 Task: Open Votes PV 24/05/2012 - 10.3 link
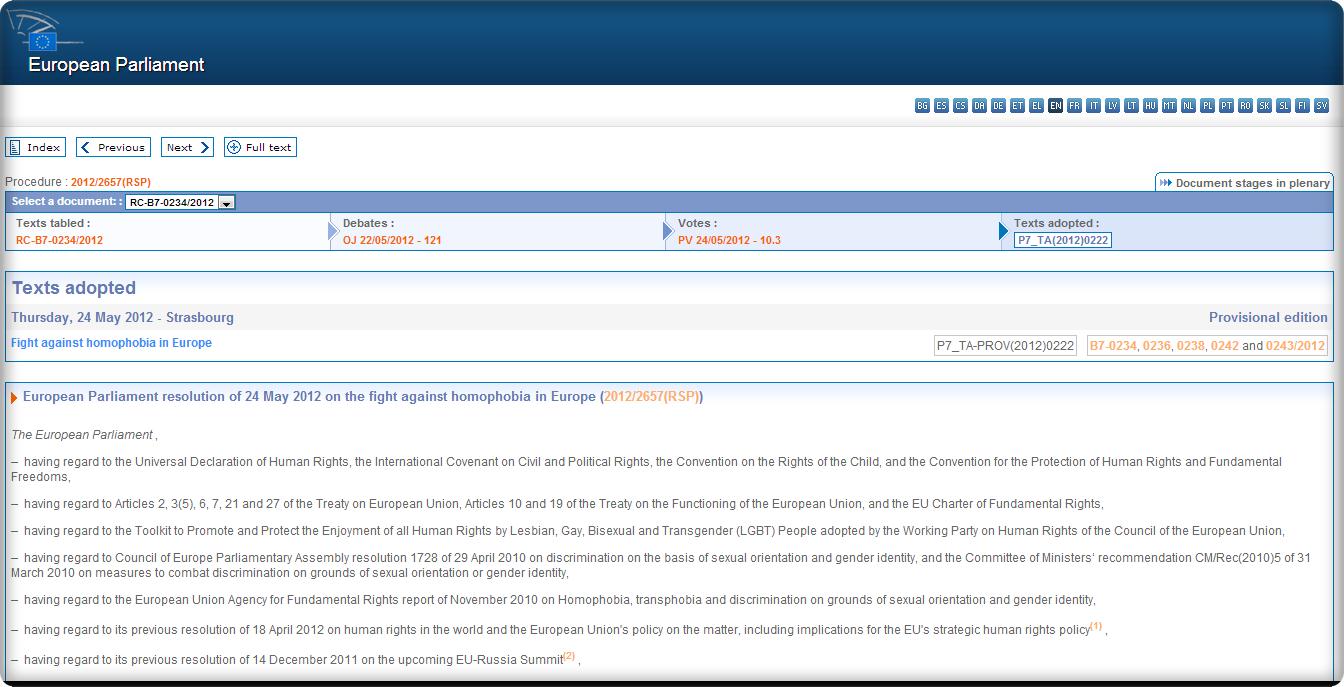[x=729, y=240]
